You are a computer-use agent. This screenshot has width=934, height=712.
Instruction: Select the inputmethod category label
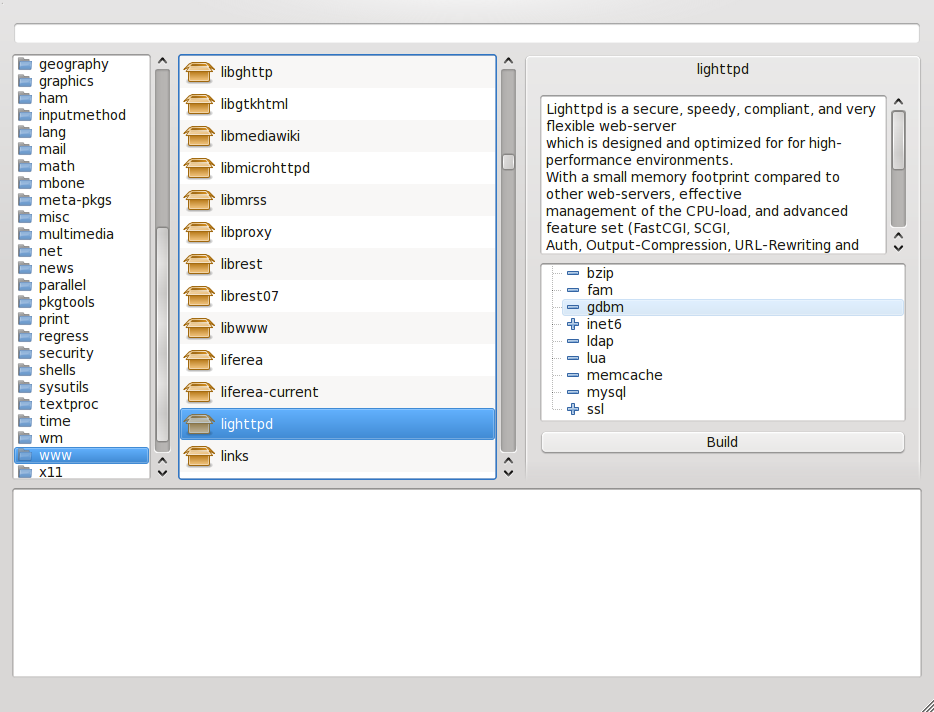(x=82, y=115)
